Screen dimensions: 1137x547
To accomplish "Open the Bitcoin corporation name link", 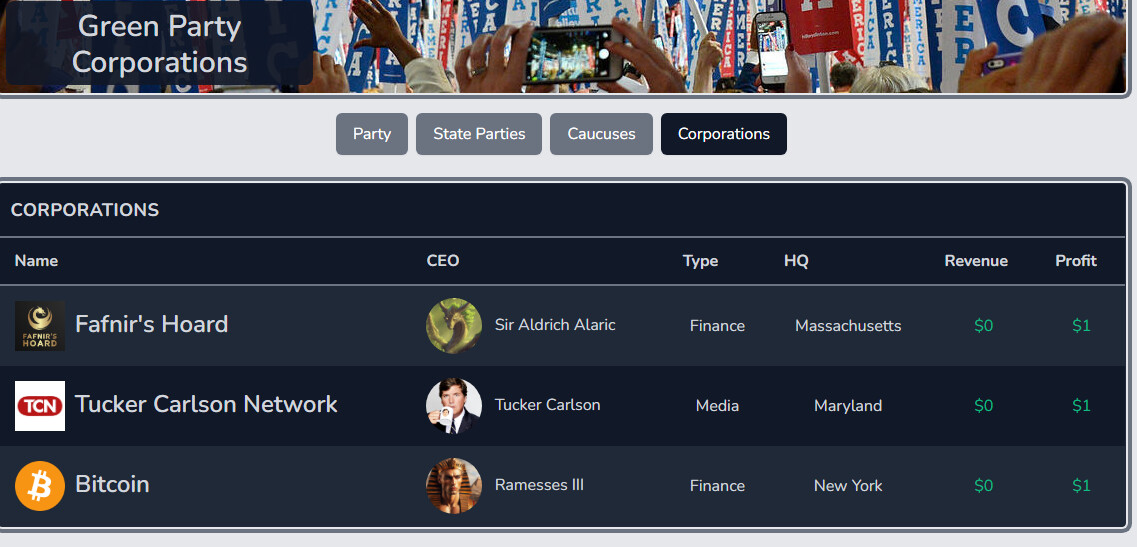I will click(x=112, y=484).
